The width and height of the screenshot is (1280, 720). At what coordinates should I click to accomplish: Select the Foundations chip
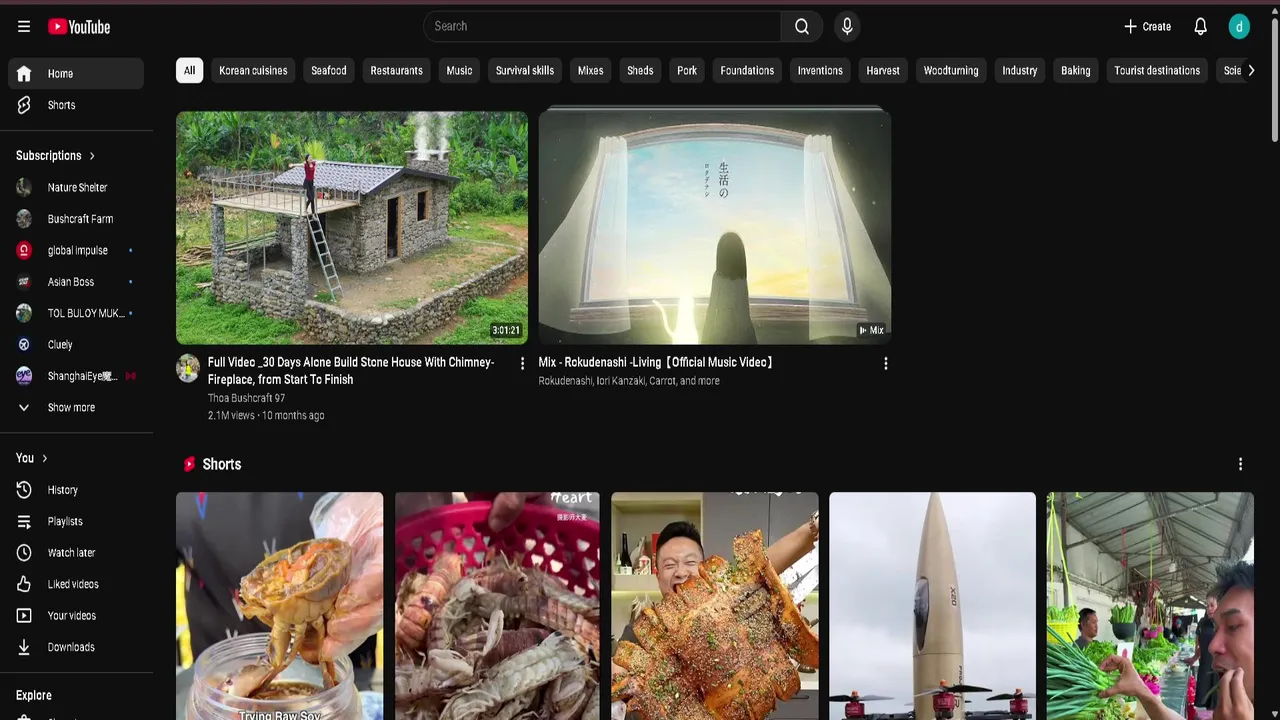(747, 70)
